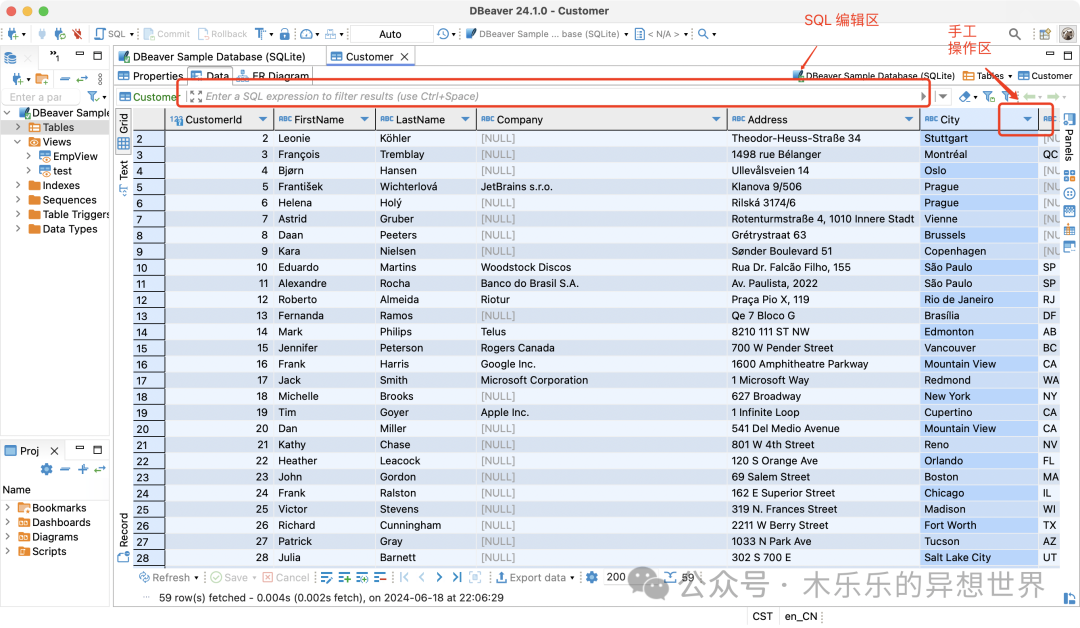This screenshot has height=628, width=1080.
Task: Click the eraser clear filters icon
Action: pyautogui.click(x=965, y=96)
